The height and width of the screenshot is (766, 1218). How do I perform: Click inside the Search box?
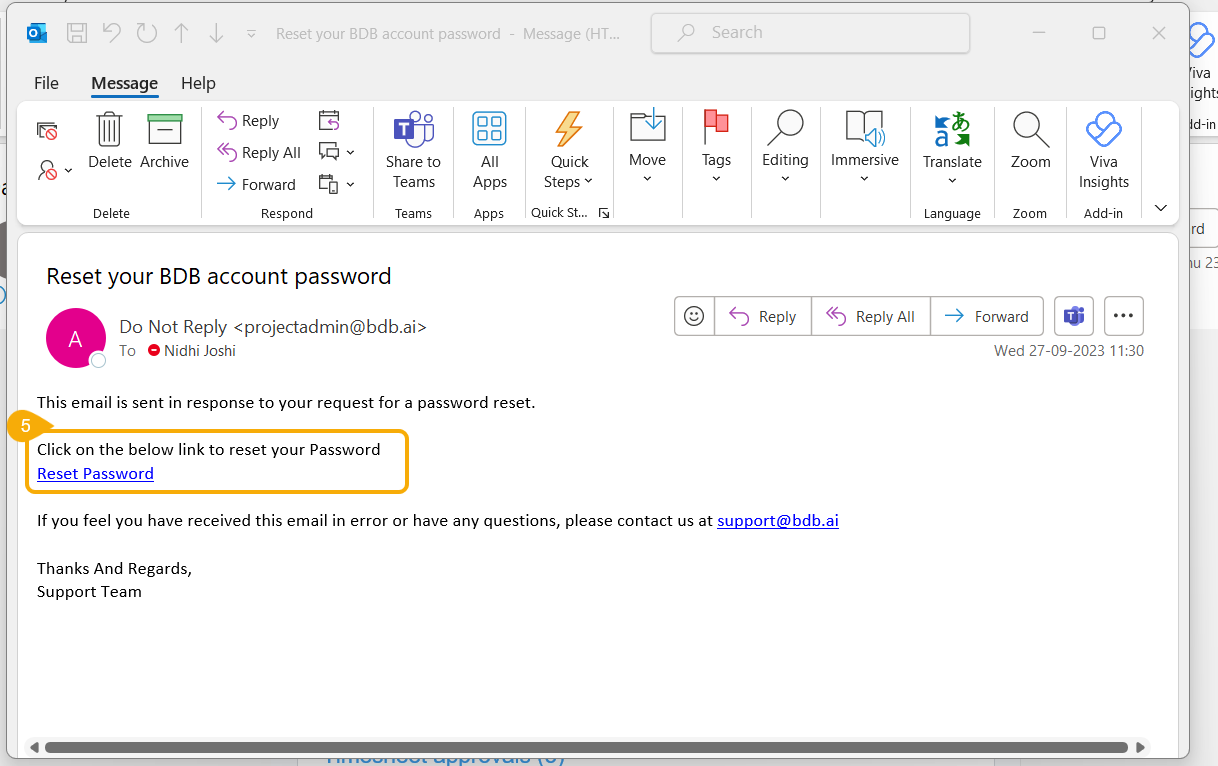[x=810, y=33]
